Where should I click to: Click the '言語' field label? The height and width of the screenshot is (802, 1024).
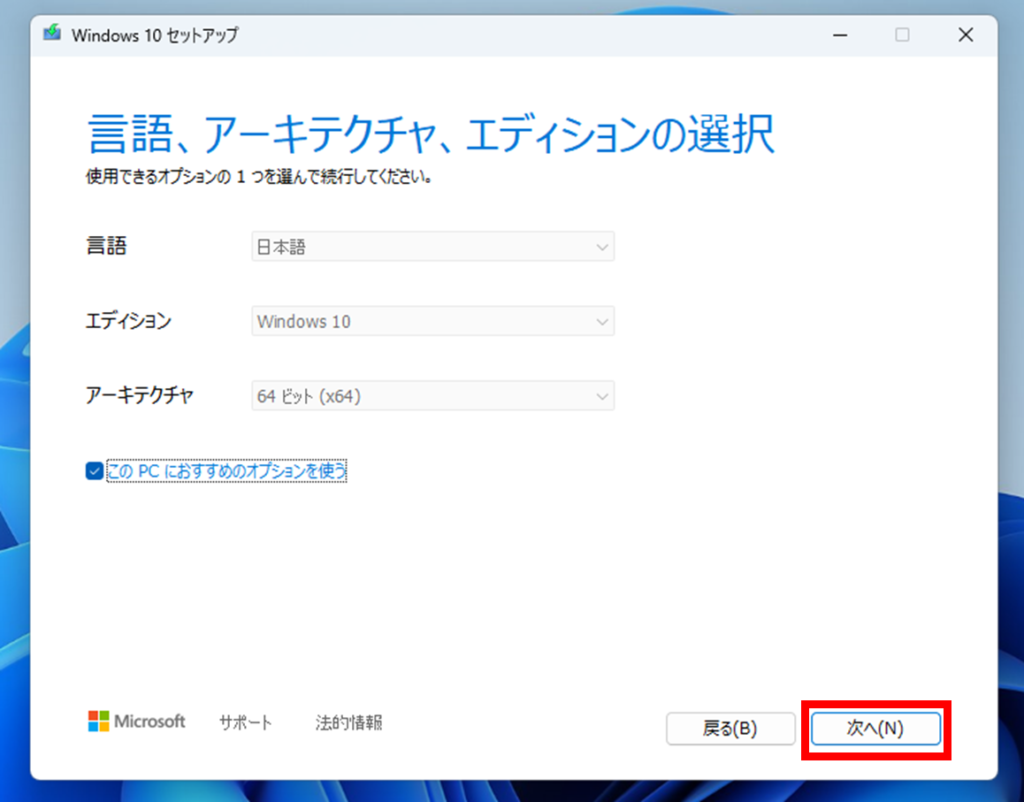106,246
